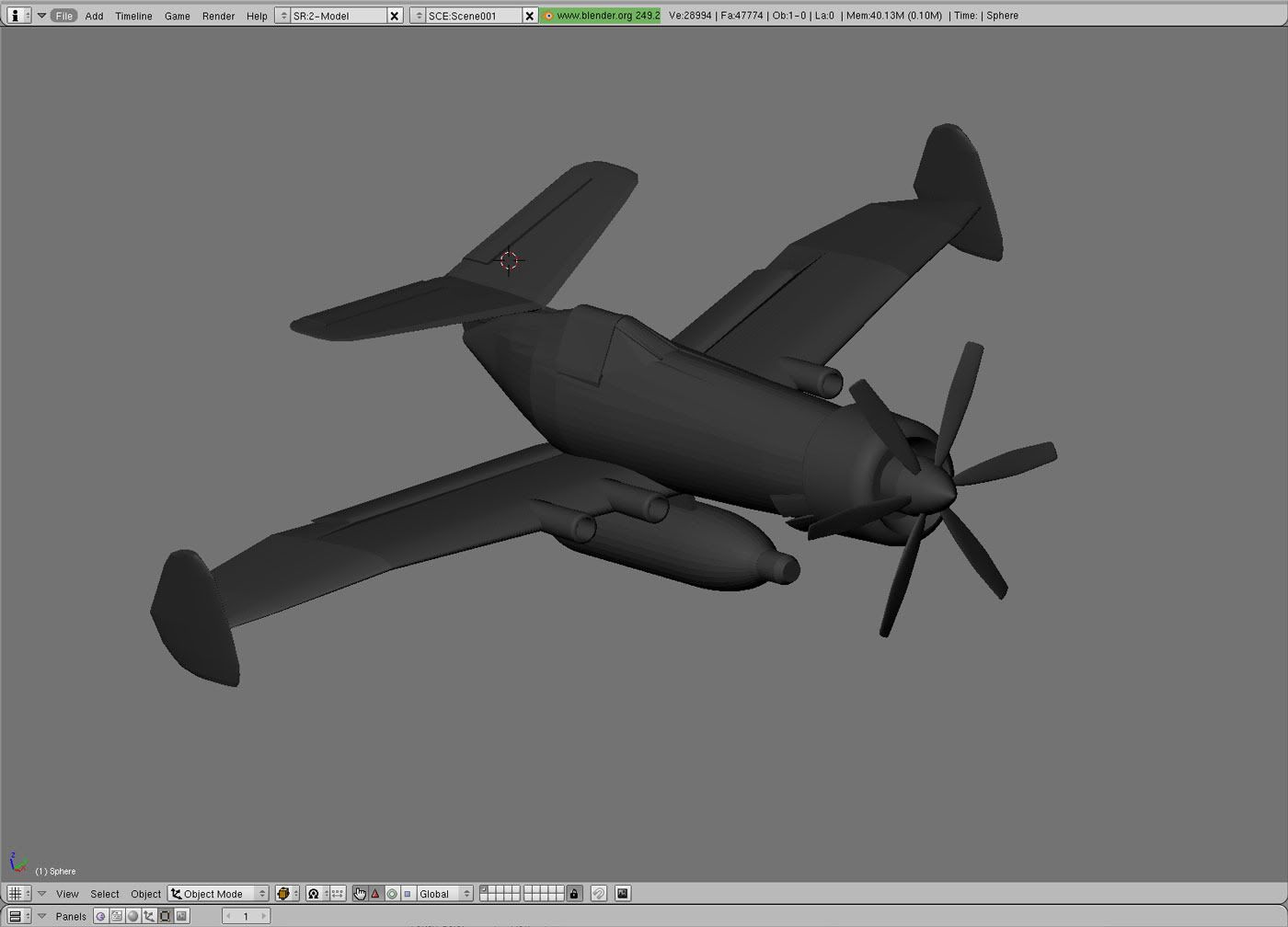Enable the rotate manipulator circle
The image size is (1288, 927).
(392, 893)
